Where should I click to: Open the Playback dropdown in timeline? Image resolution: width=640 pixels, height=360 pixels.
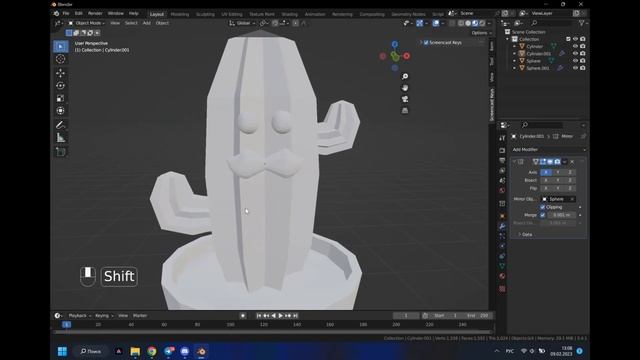click(x=79, y=316)
